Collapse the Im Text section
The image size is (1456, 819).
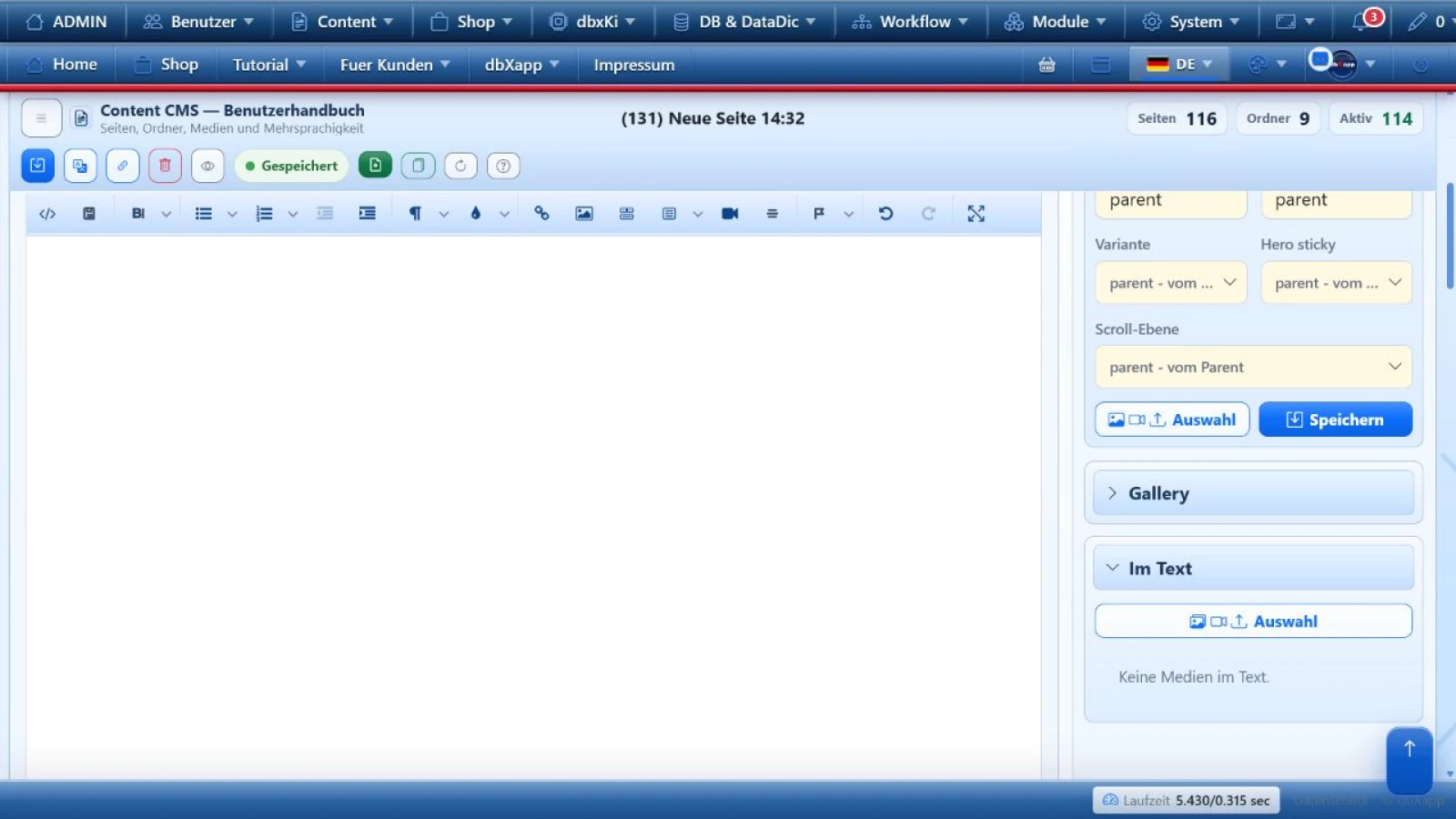pos(1253,568)
